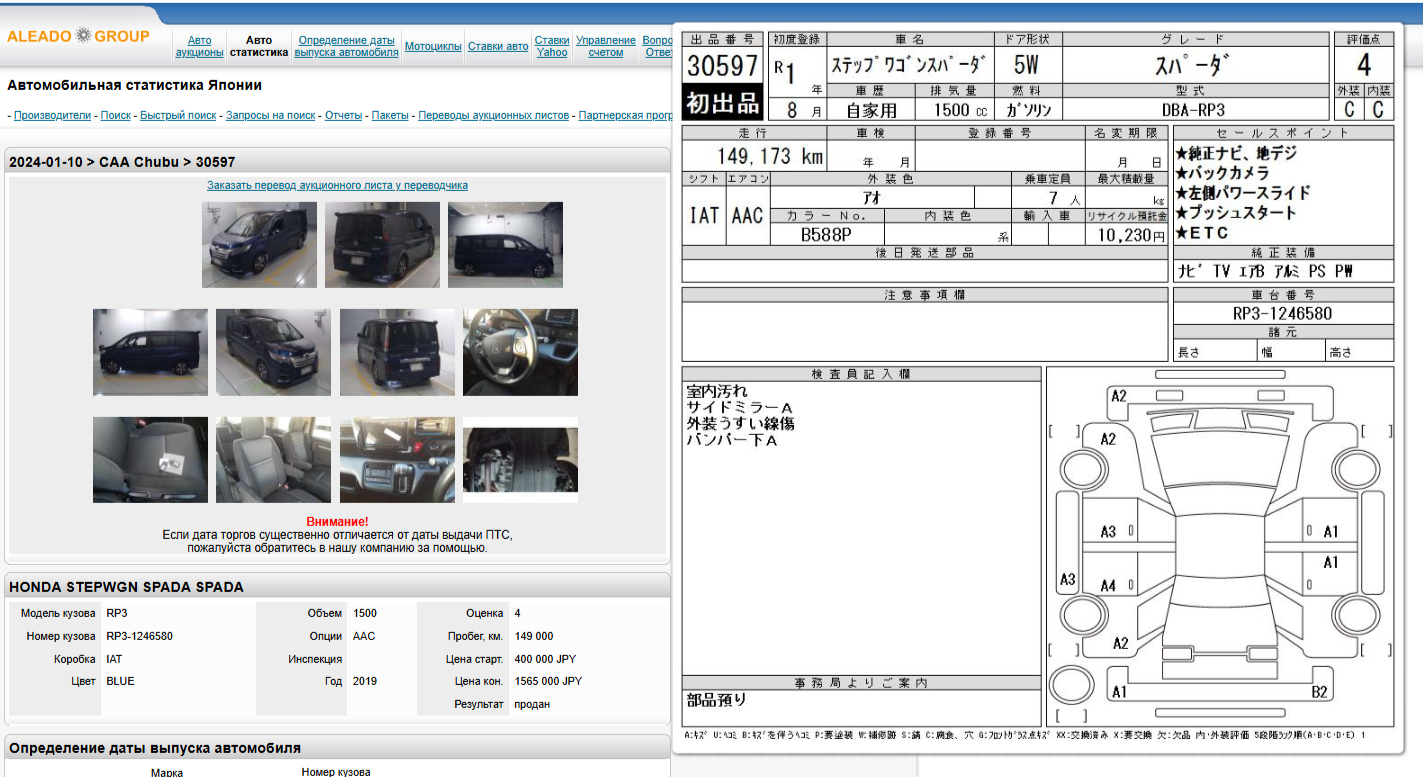The image size is (1423, 777).
Task: Click the year value 2019
Action: (365, 681)
